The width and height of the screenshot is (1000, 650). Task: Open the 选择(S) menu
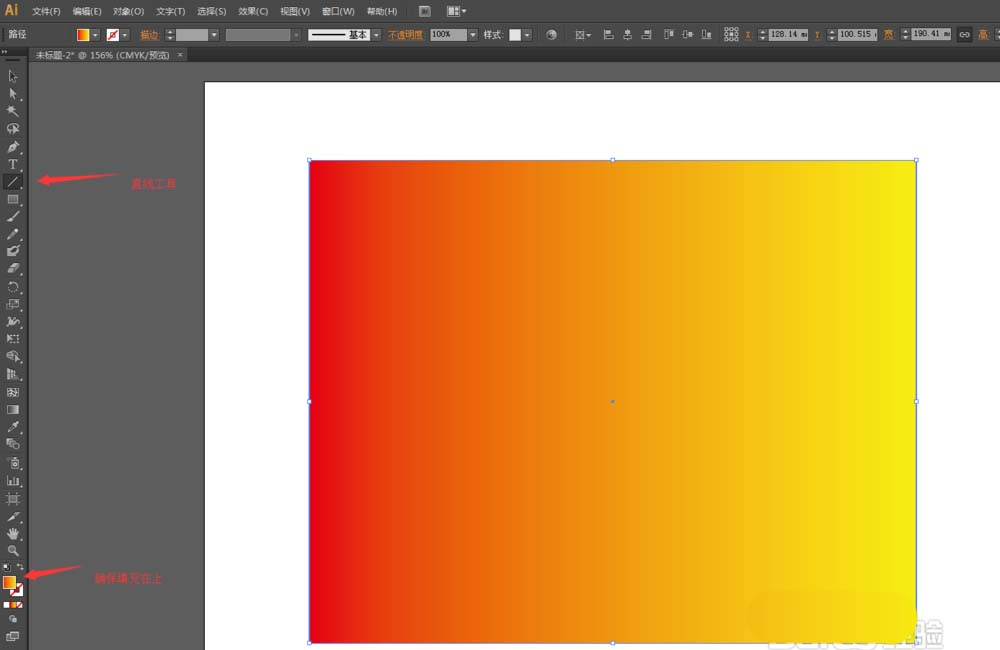[211, 11]
